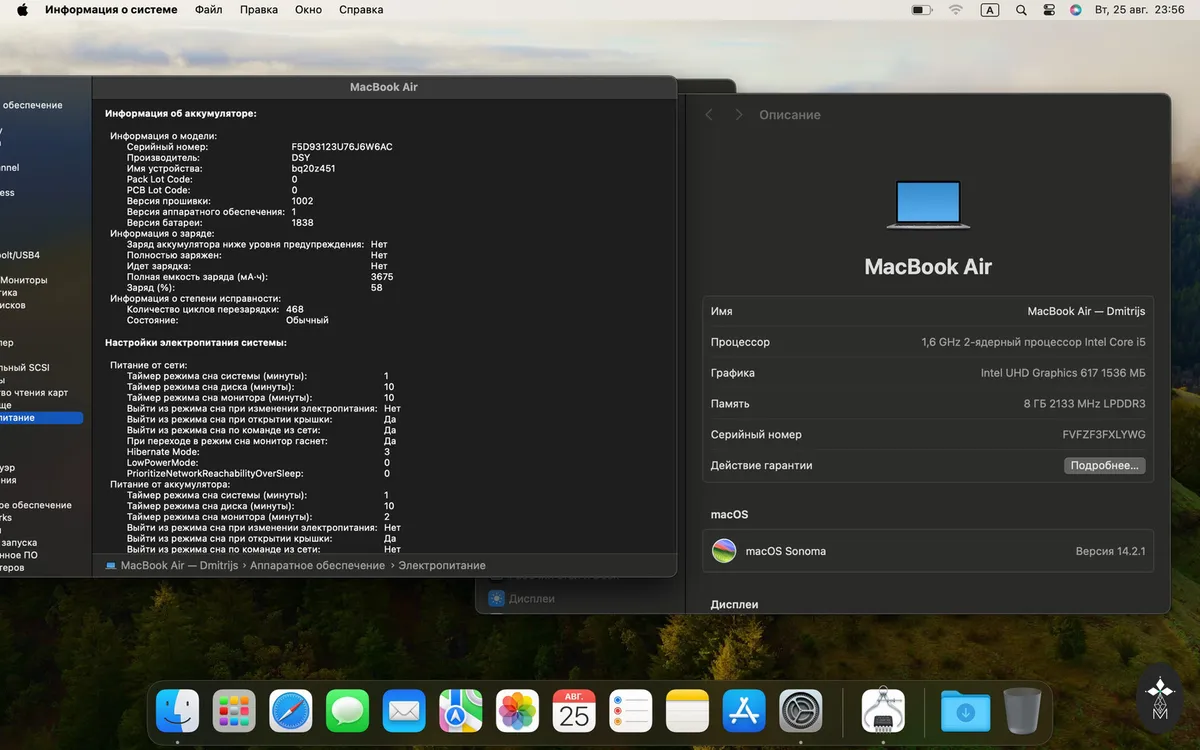Open Trash in the Dock
The image size is (1200, 750).
(x=1022, y=711)
